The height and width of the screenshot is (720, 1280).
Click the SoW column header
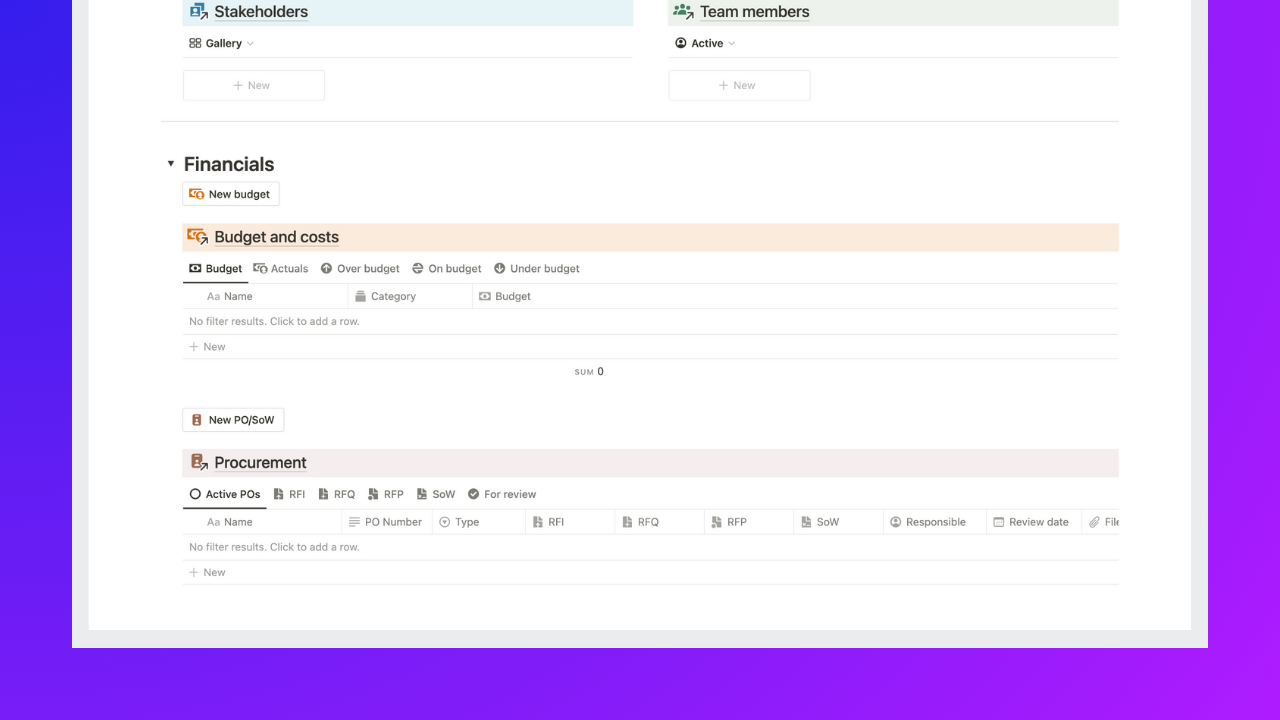point(839,522)
